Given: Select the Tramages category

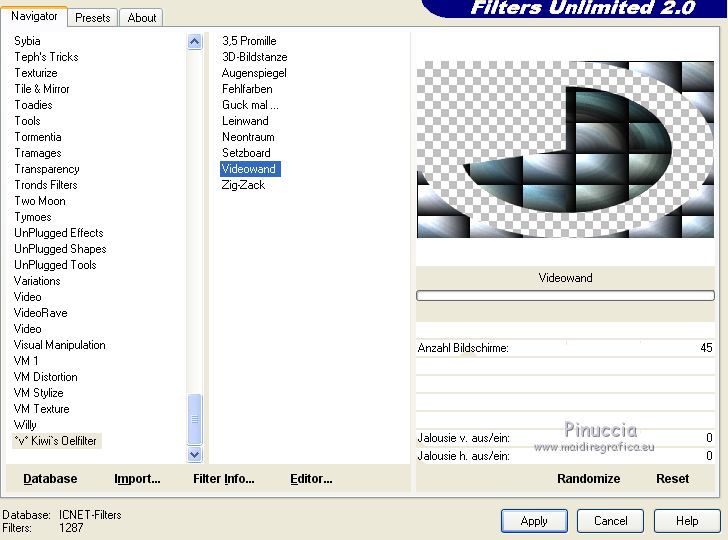Looking at the screenshot, I should click(38, 153).
